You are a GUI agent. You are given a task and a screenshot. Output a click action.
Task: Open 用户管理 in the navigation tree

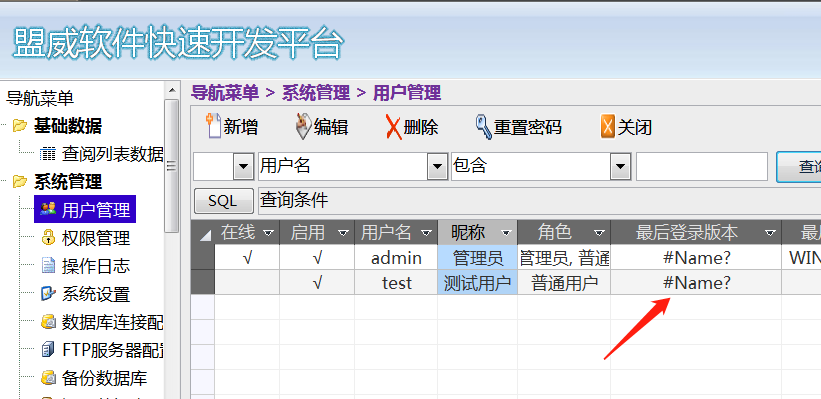click(96, 210)
